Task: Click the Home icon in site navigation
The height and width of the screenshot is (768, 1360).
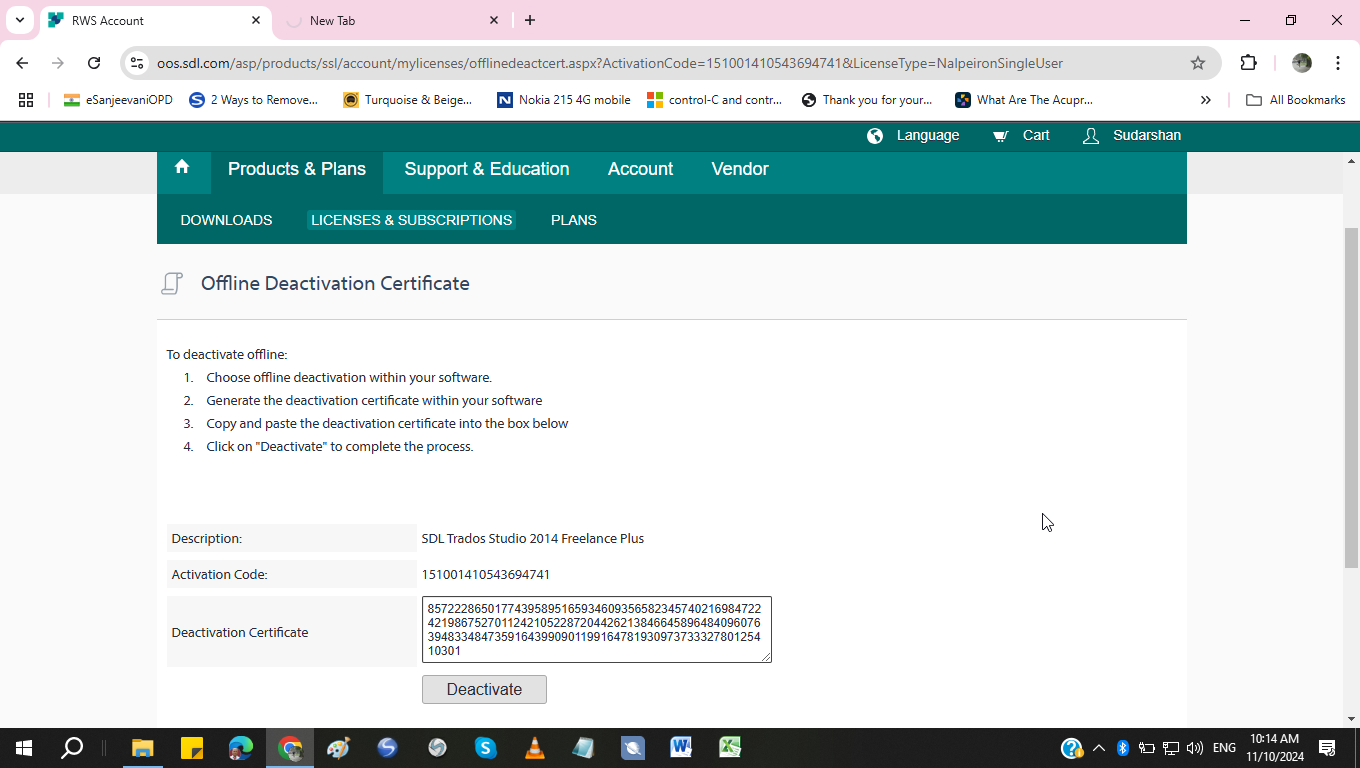Action: [x=182, y=167]
